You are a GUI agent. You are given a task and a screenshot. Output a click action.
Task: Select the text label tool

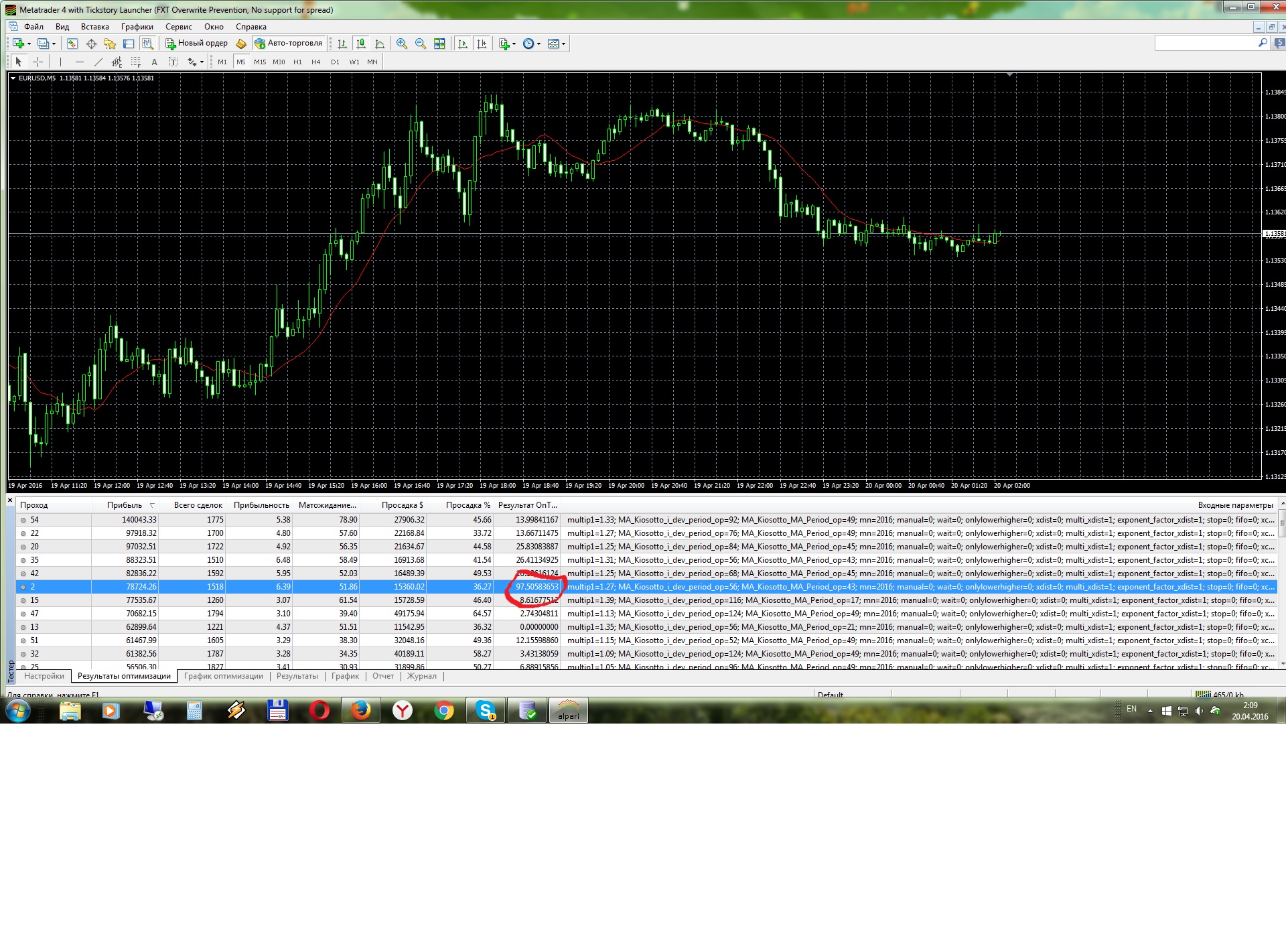coord(173,62)
